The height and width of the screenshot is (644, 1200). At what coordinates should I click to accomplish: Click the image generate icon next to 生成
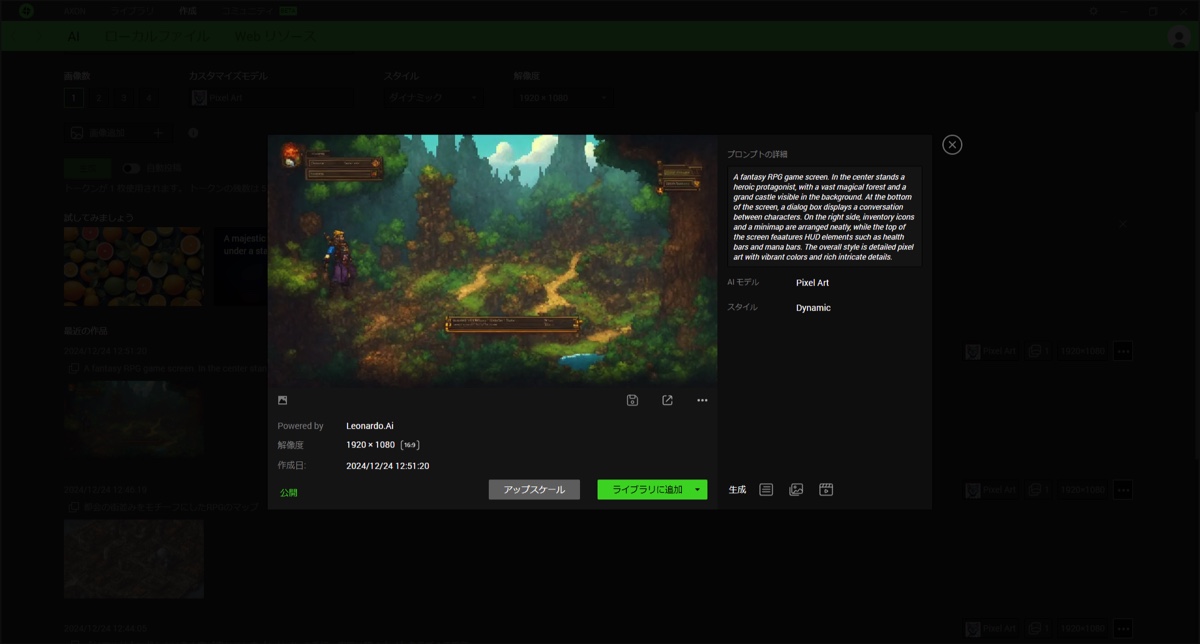tap(796, 490)
